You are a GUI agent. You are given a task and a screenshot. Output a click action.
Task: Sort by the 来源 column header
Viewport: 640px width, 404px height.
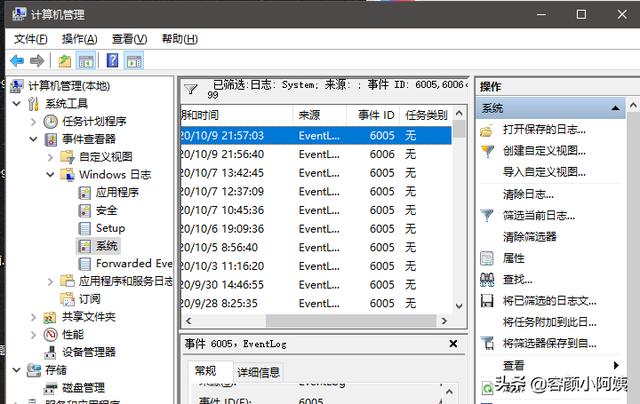(320, 115)
